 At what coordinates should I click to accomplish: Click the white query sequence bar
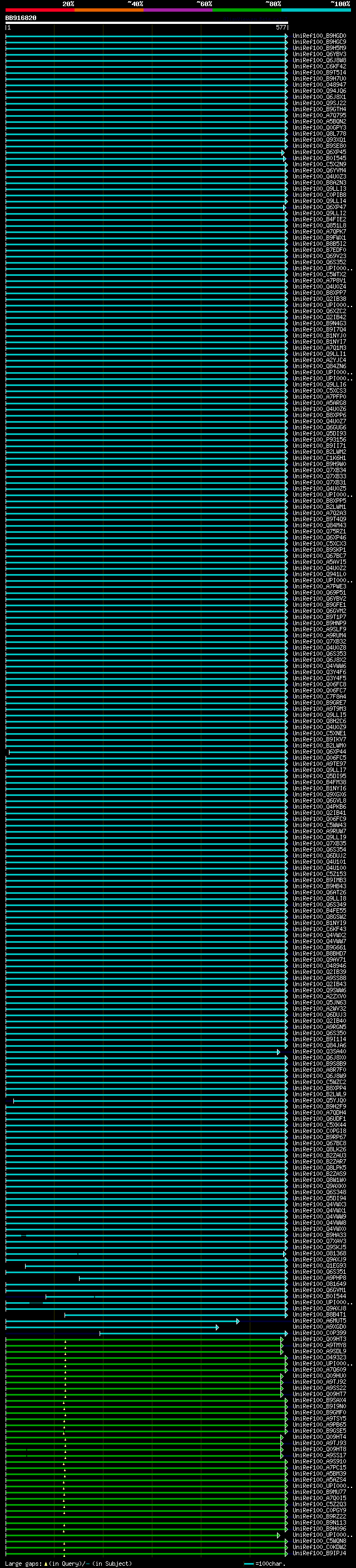pos(147,22)
